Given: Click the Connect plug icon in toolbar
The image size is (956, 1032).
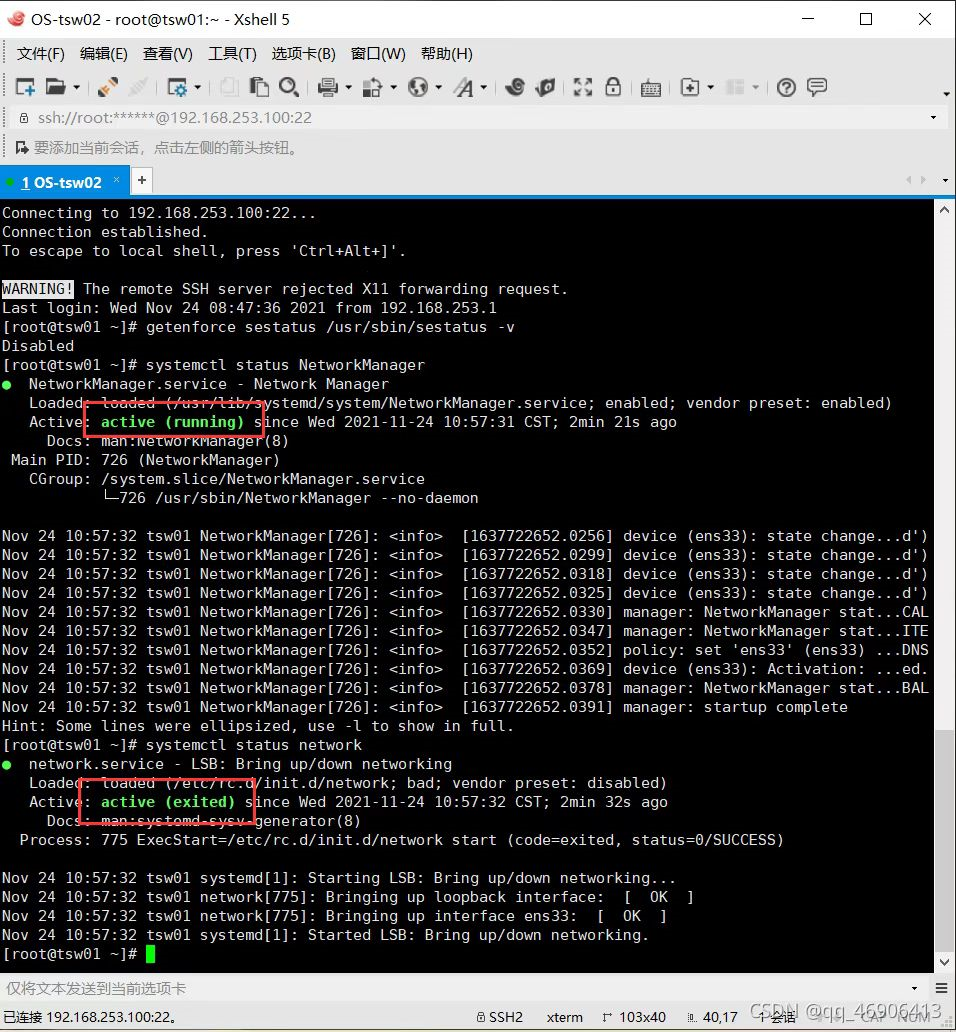Looking at the screenshot, I should click(x=107, y=87).
